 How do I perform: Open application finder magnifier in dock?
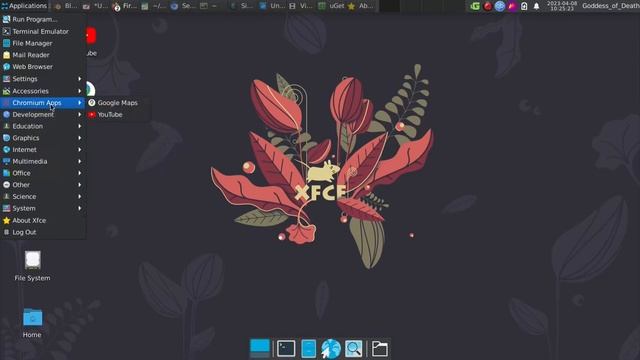[353, 349]
